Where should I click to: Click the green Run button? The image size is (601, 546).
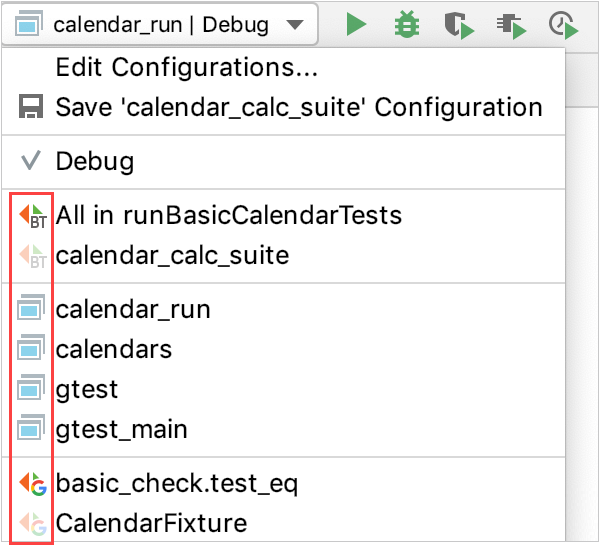(356, 24)
